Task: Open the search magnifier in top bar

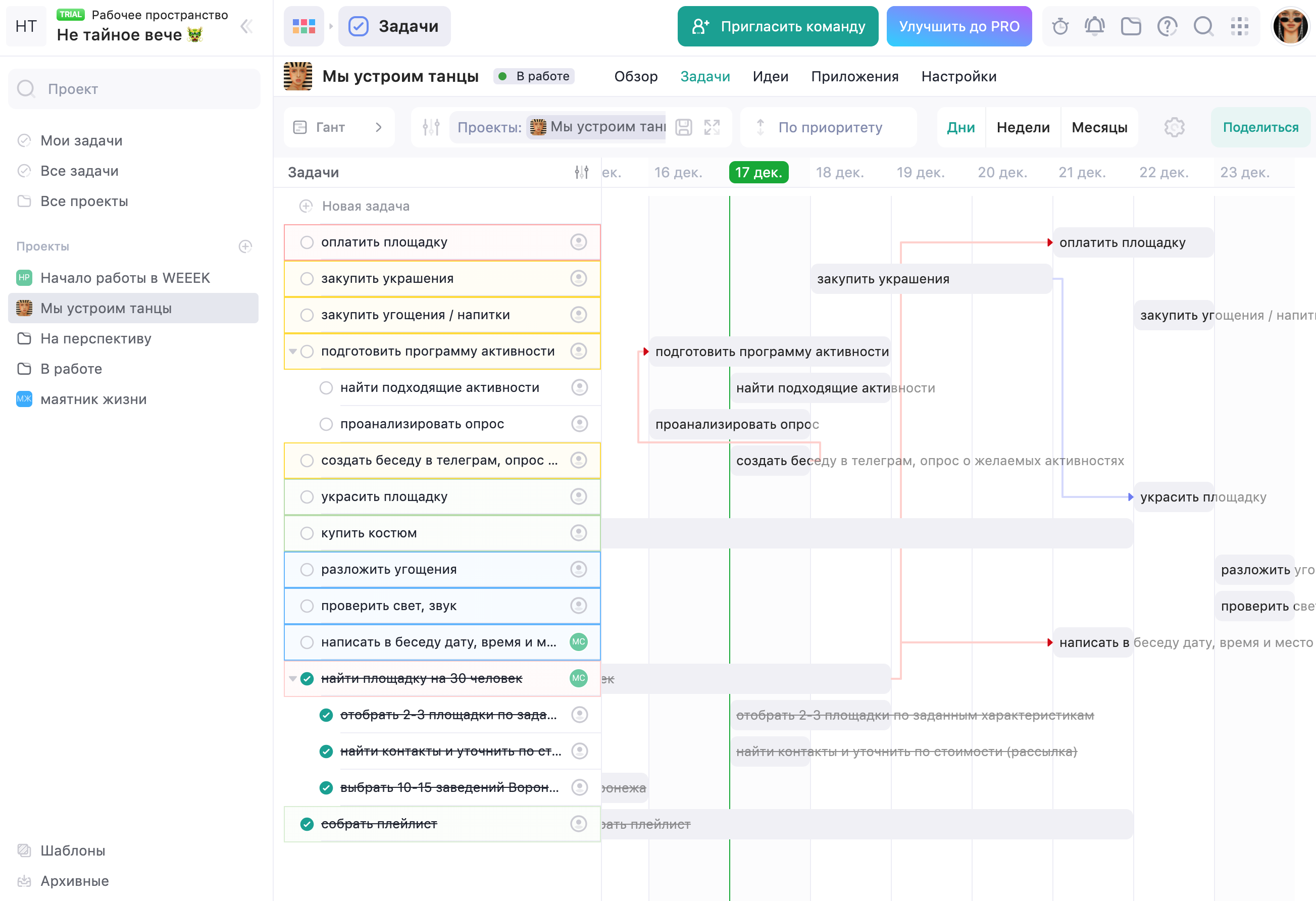Action: [x=1203, y=26]
